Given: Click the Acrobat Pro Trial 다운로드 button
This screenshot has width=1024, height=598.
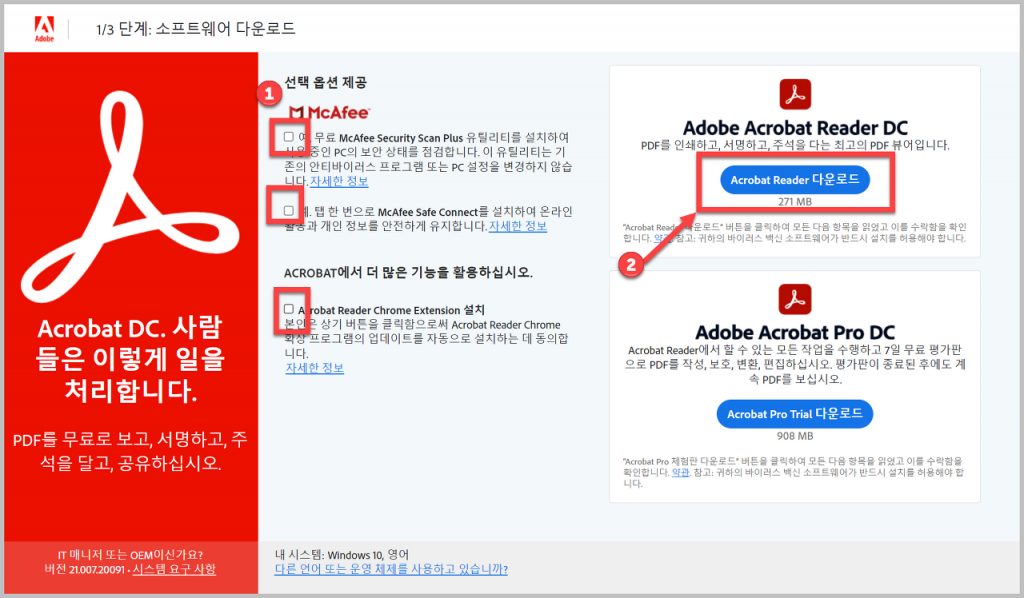Looking at the screenshot, I should (x=795, y=414).
